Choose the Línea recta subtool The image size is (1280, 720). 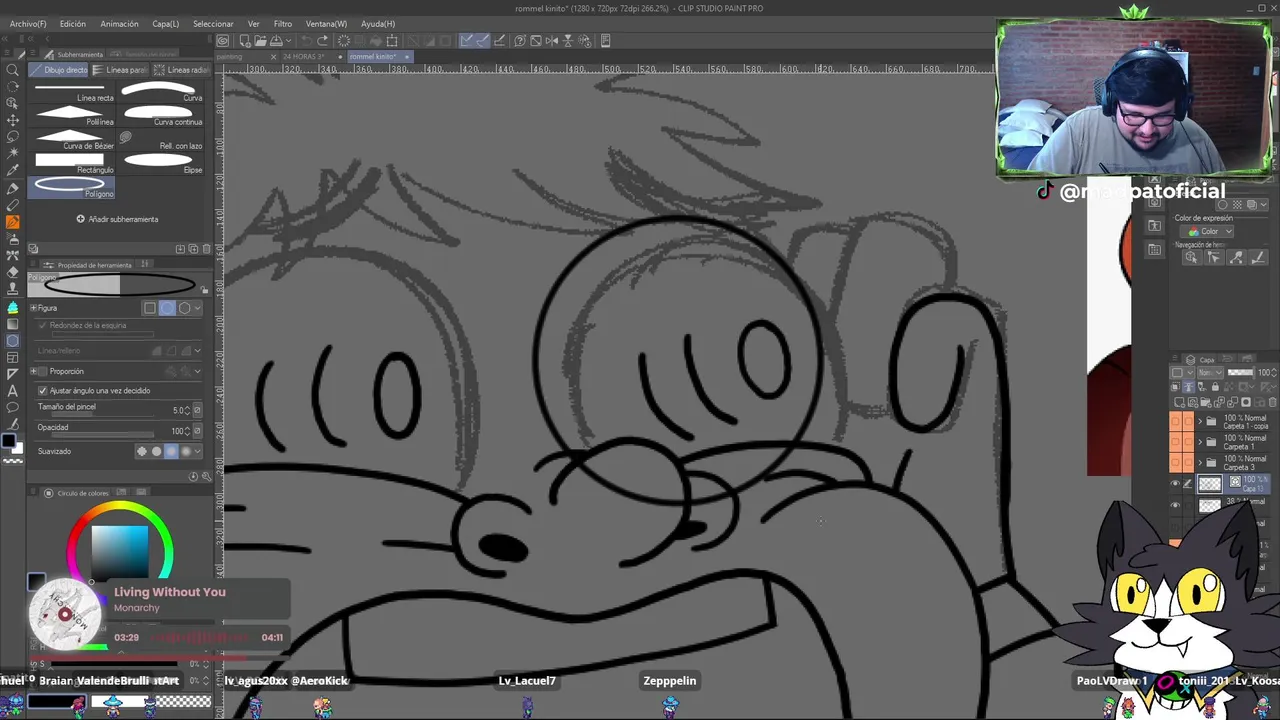coord(71,92)
